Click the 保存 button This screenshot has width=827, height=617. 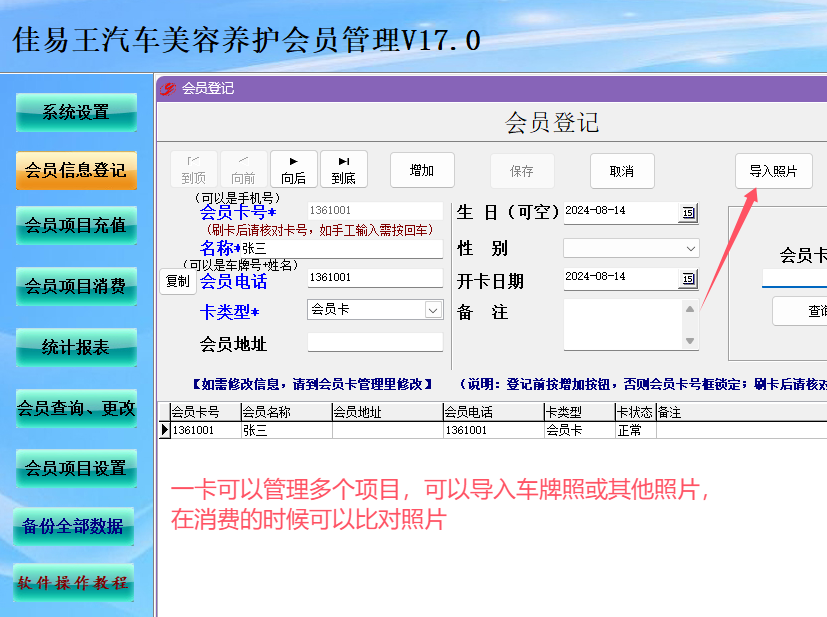522,171
